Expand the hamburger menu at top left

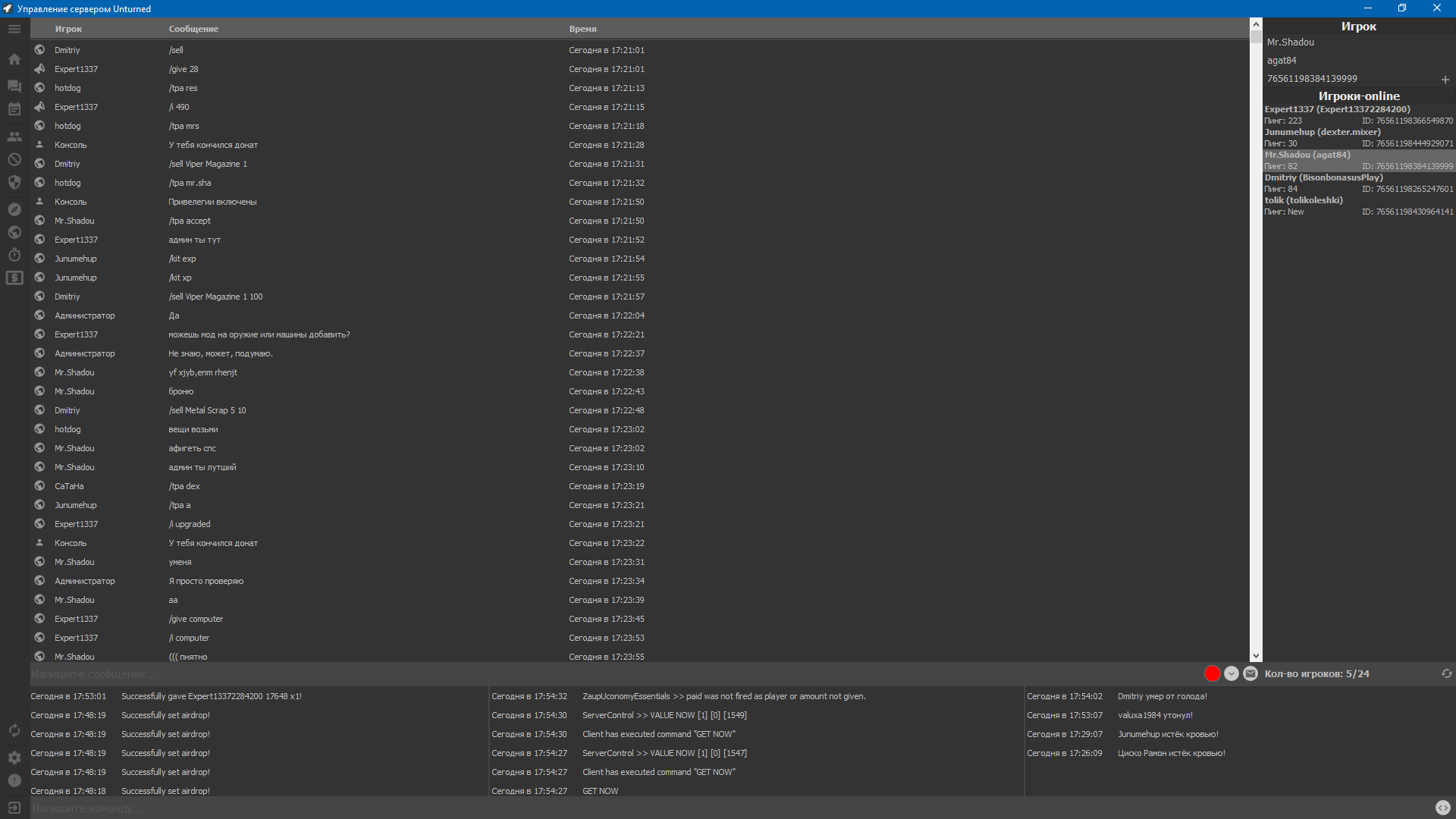point(14,29)
